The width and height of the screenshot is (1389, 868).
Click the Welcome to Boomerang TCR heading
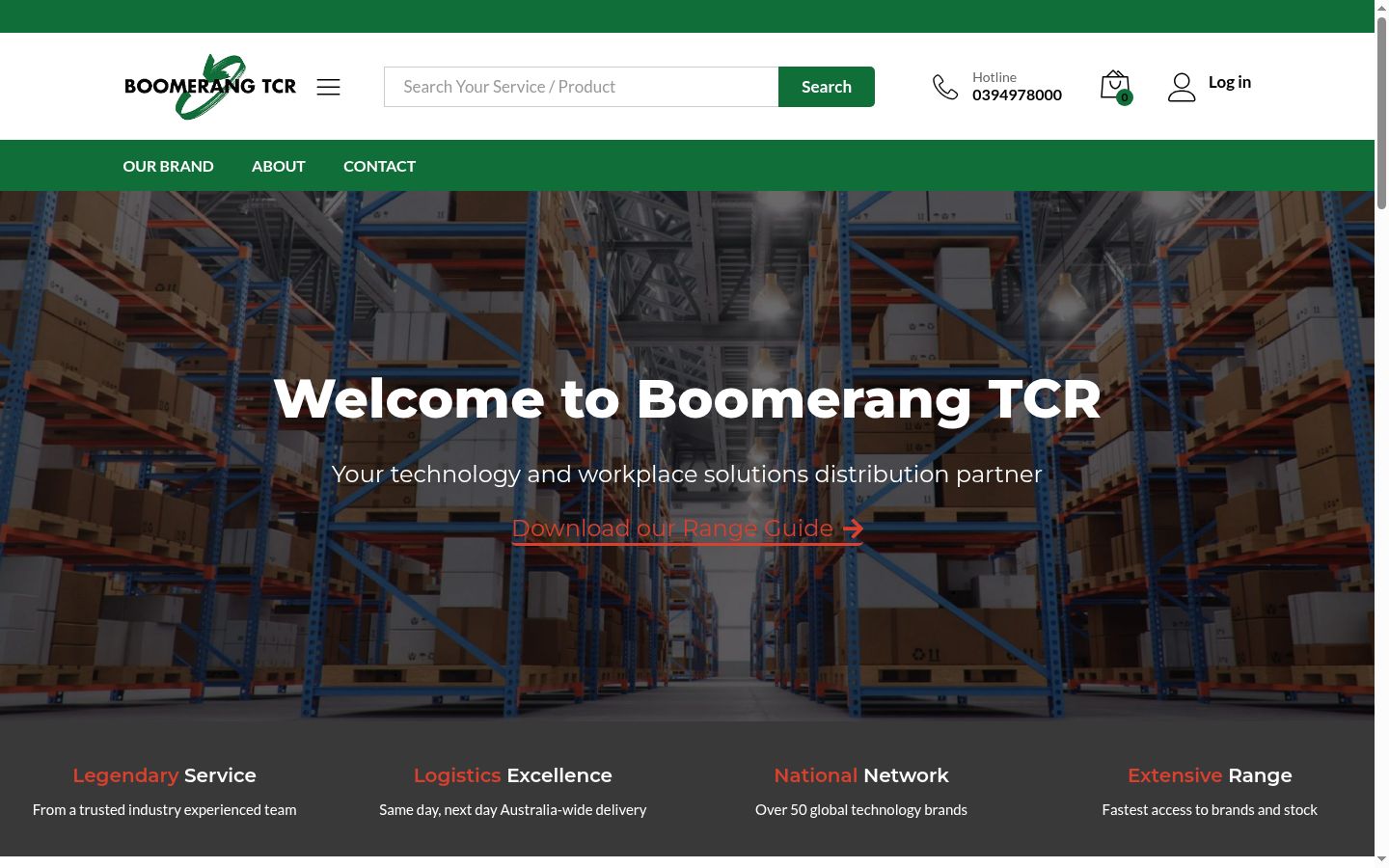tap(687, 398)
